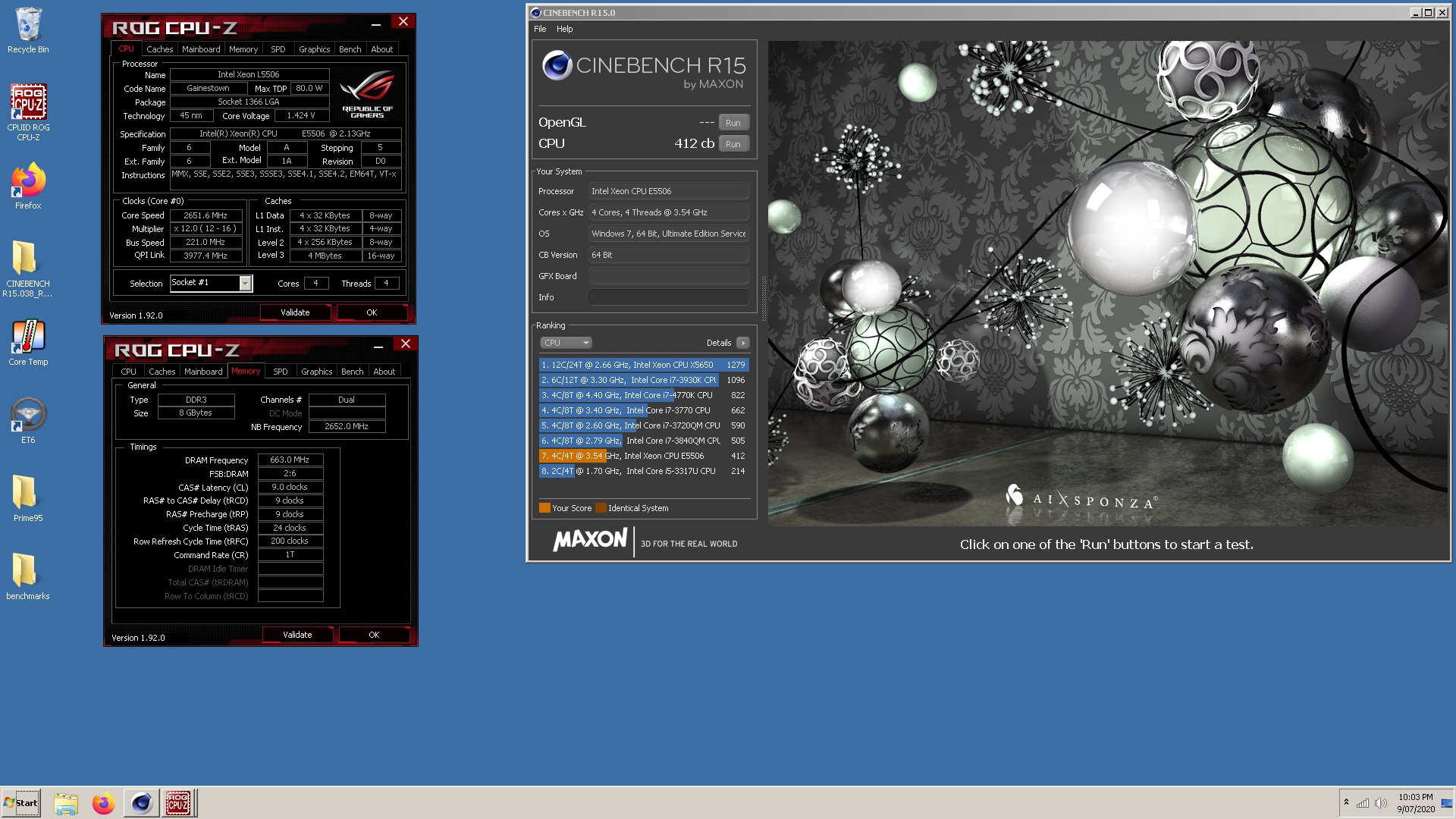
Task: Close the top CPU-Z window
Action: click(x=403, y=22)
